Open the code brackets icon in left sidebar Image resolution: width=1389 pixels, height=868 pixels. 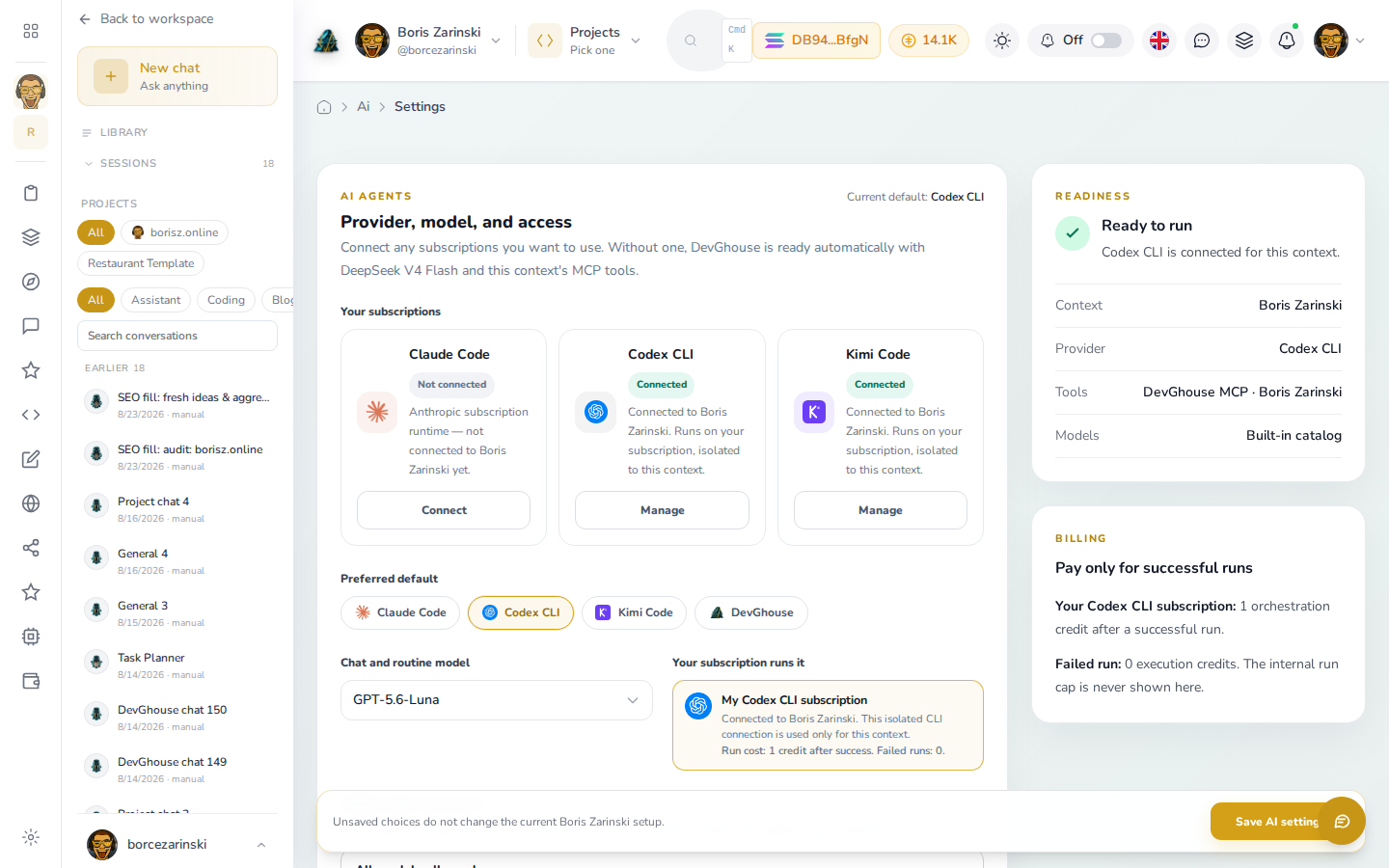(x=31, y=415)
